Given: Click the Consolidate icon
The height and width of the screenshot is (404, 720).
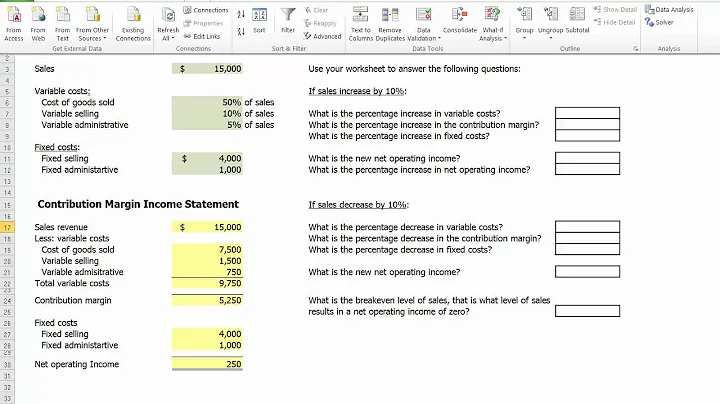Looking at the screenshot, I should coord(460,21).
